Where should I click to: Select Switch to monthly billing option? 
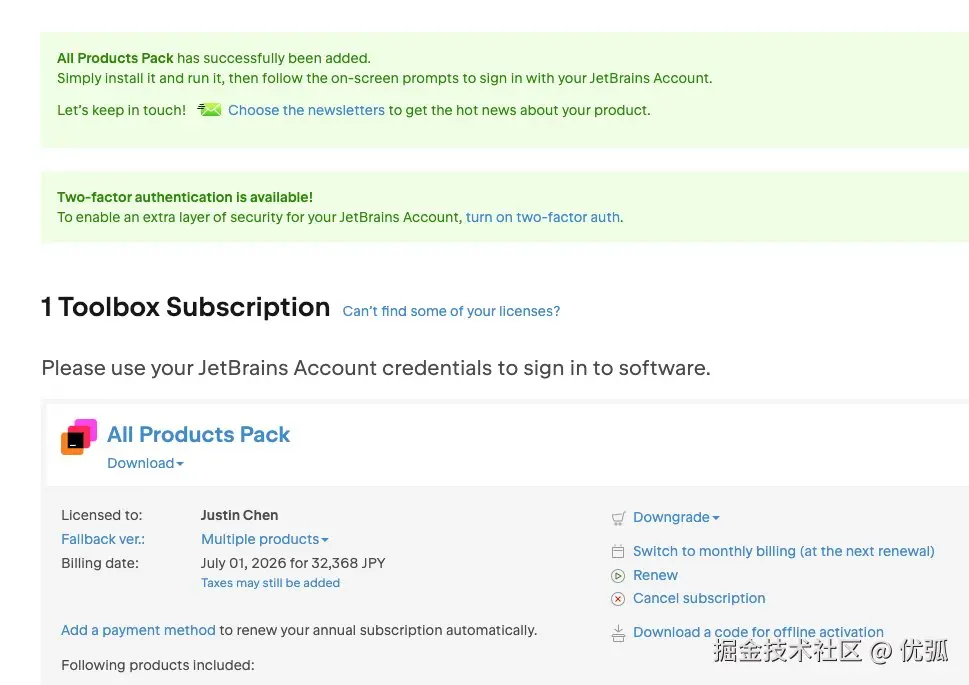click(783, 551)
